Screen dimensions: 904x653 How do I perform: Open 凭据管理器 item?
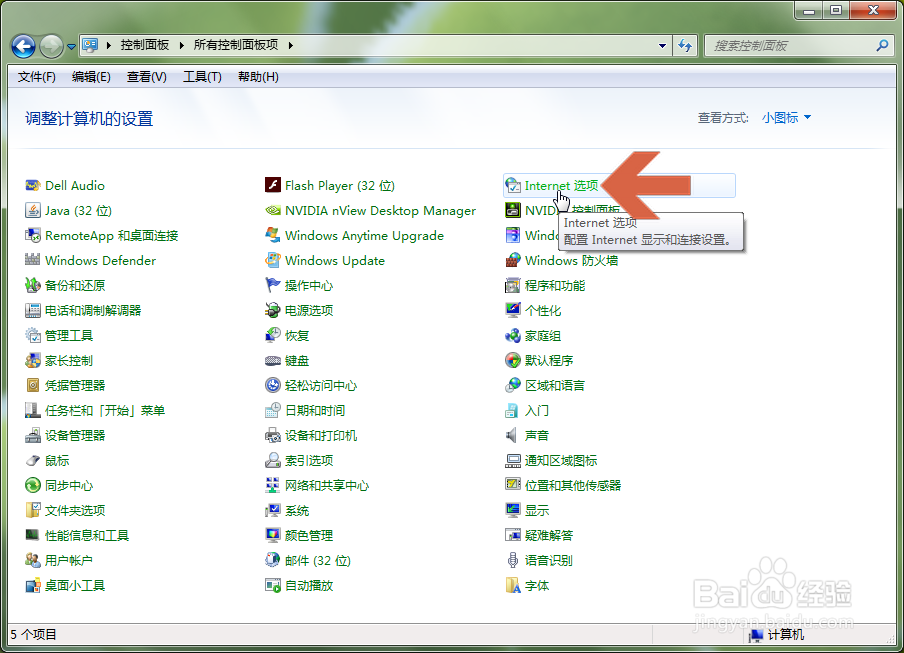pos(75,386)
